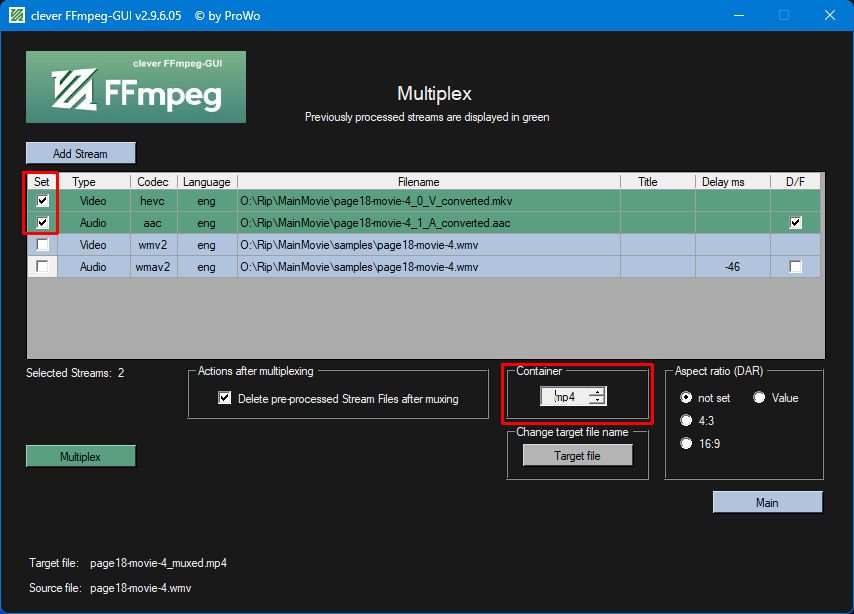Click the Codec column header
854x614 pixels.
(153, 181)
